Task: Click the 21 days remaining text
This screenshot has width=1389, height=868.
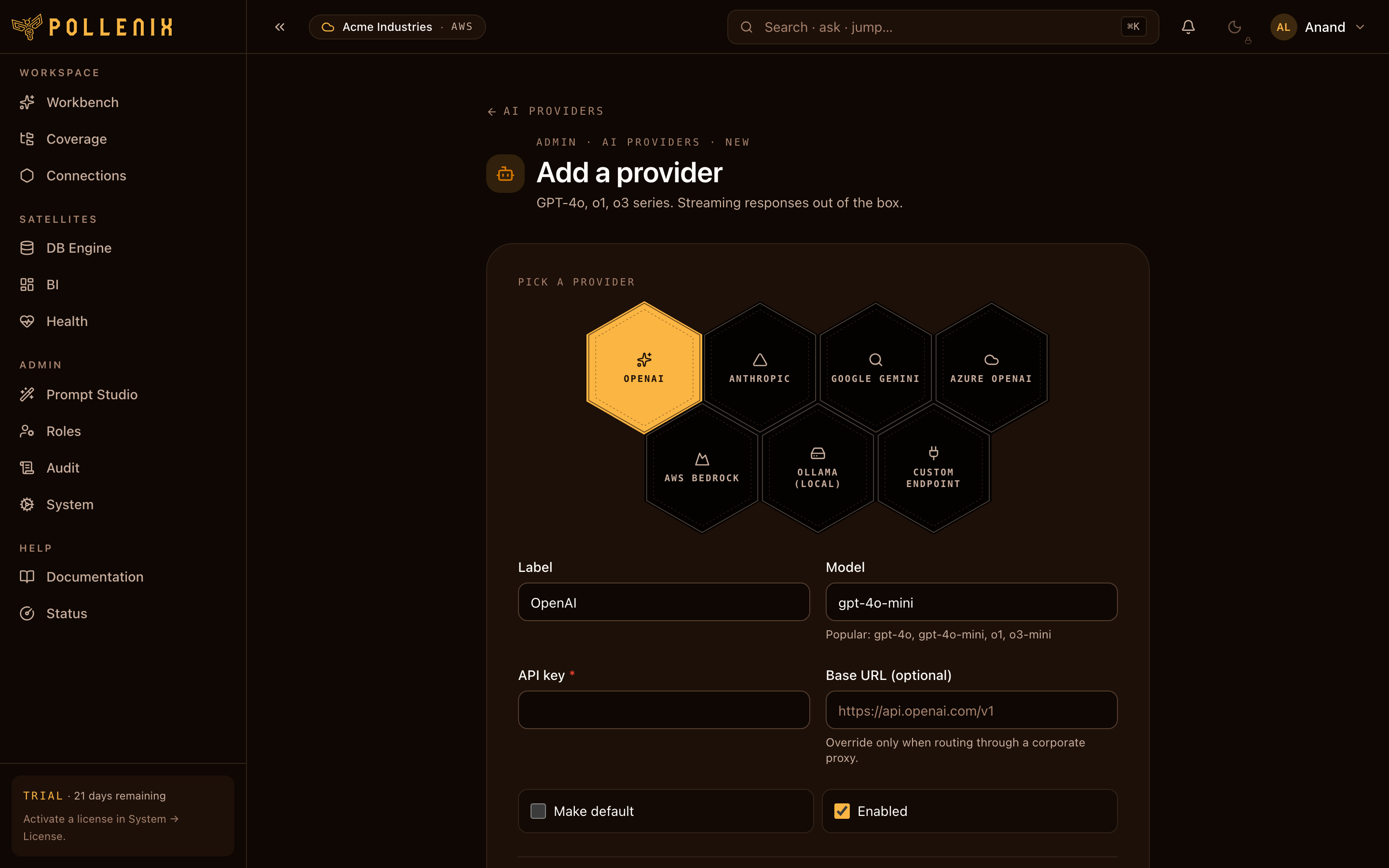Action: [120, 796]
